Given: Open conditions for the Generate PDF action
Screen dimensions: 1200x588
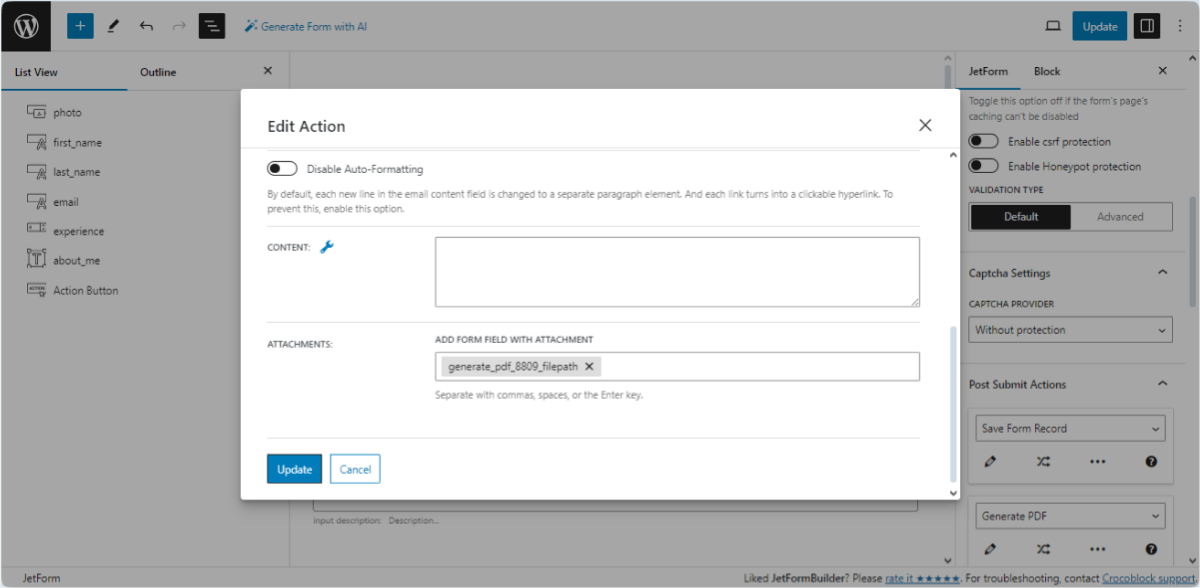Looking at the screenshot, I should point(1043,549).
